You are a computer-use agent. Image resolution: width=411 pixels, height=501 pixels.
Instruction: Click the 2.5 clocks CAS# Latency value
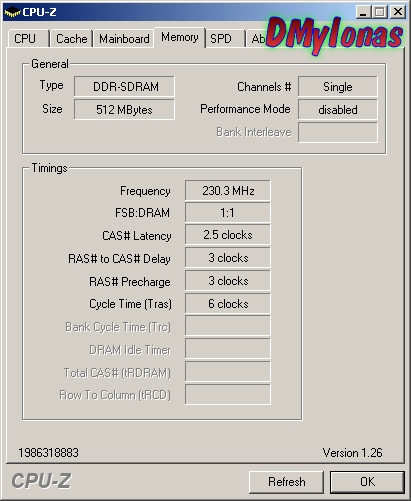[x=228, y=235]
